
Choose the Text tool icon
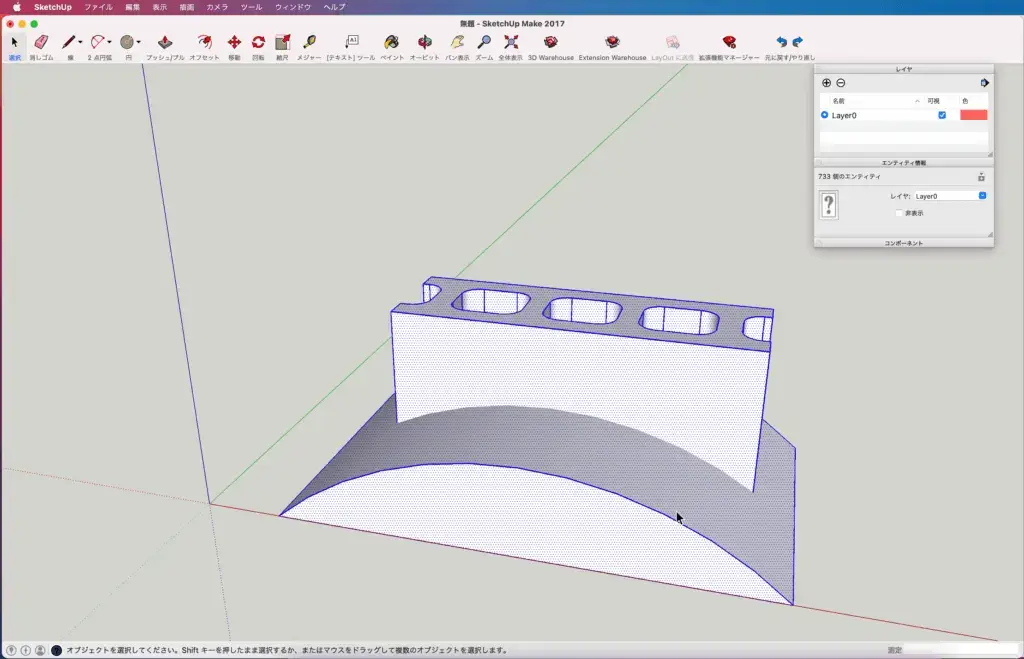point(351,42)
